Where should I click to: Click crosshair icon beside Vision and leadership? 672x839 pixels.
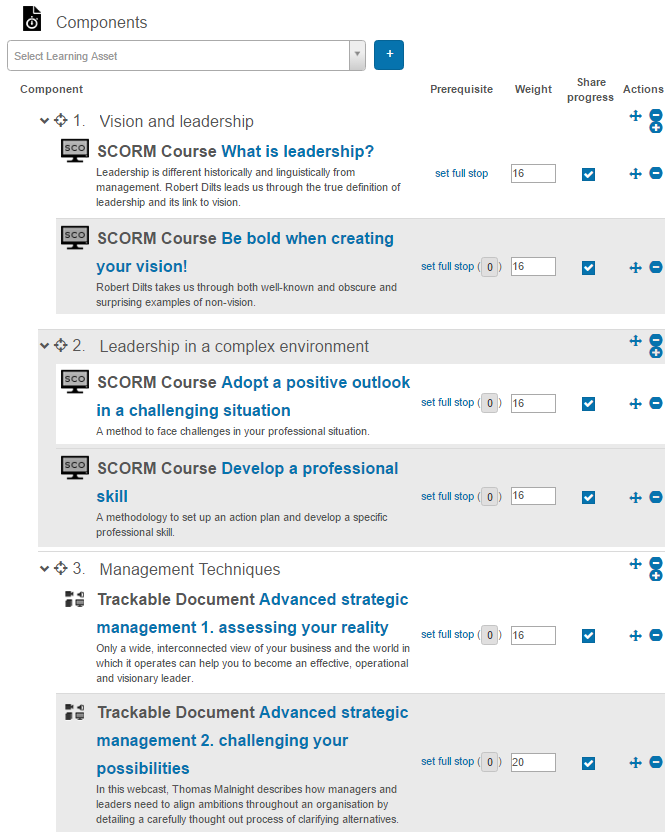point(60,120)
